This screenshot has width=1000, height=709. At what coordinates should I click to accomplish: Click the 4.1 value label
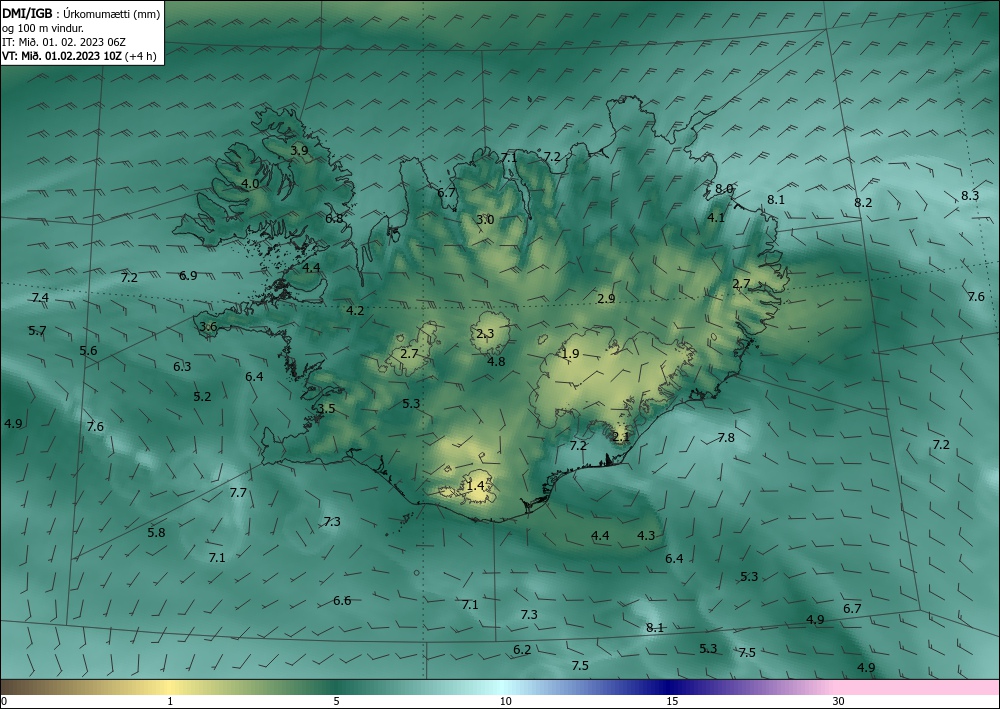pyautogui.click(x=716, y=217)
